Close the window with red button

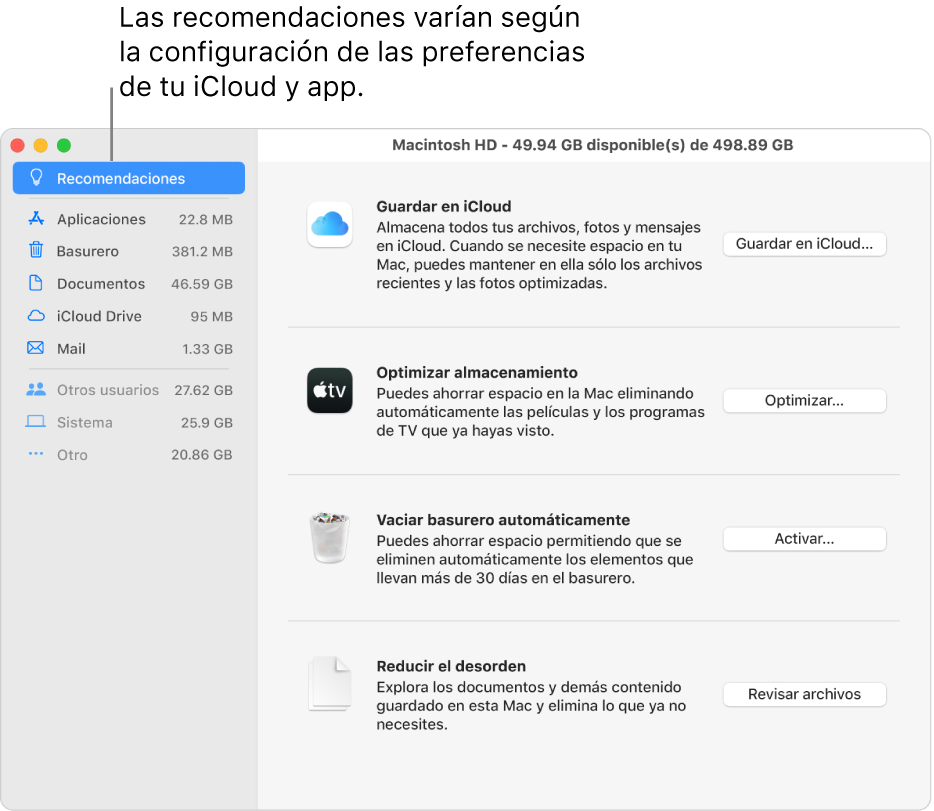pyautogui.click(x=18, y=145)
